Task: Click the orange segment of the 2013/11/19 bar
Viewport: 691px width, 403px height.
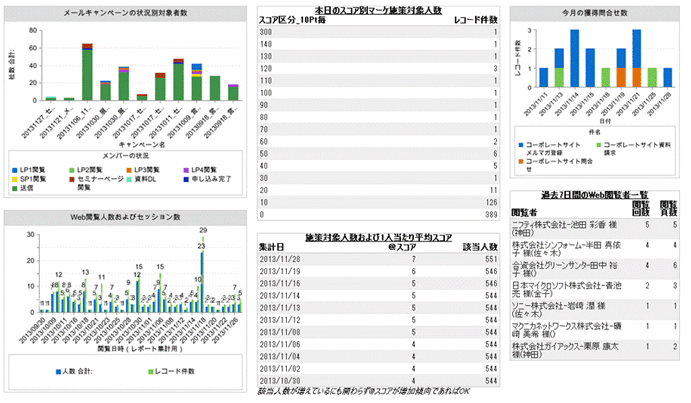Action: click(621, 77)
